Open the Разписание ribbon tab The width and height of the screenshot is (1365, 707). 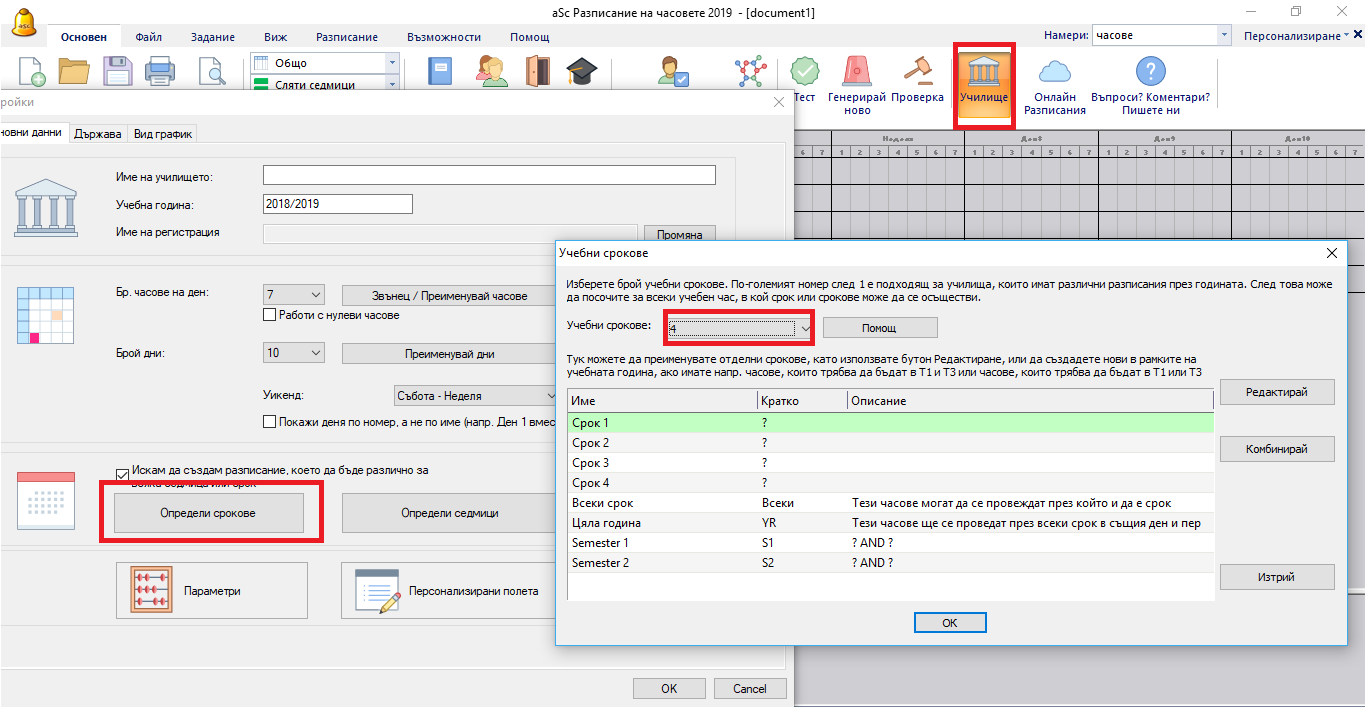pos(346,37)
